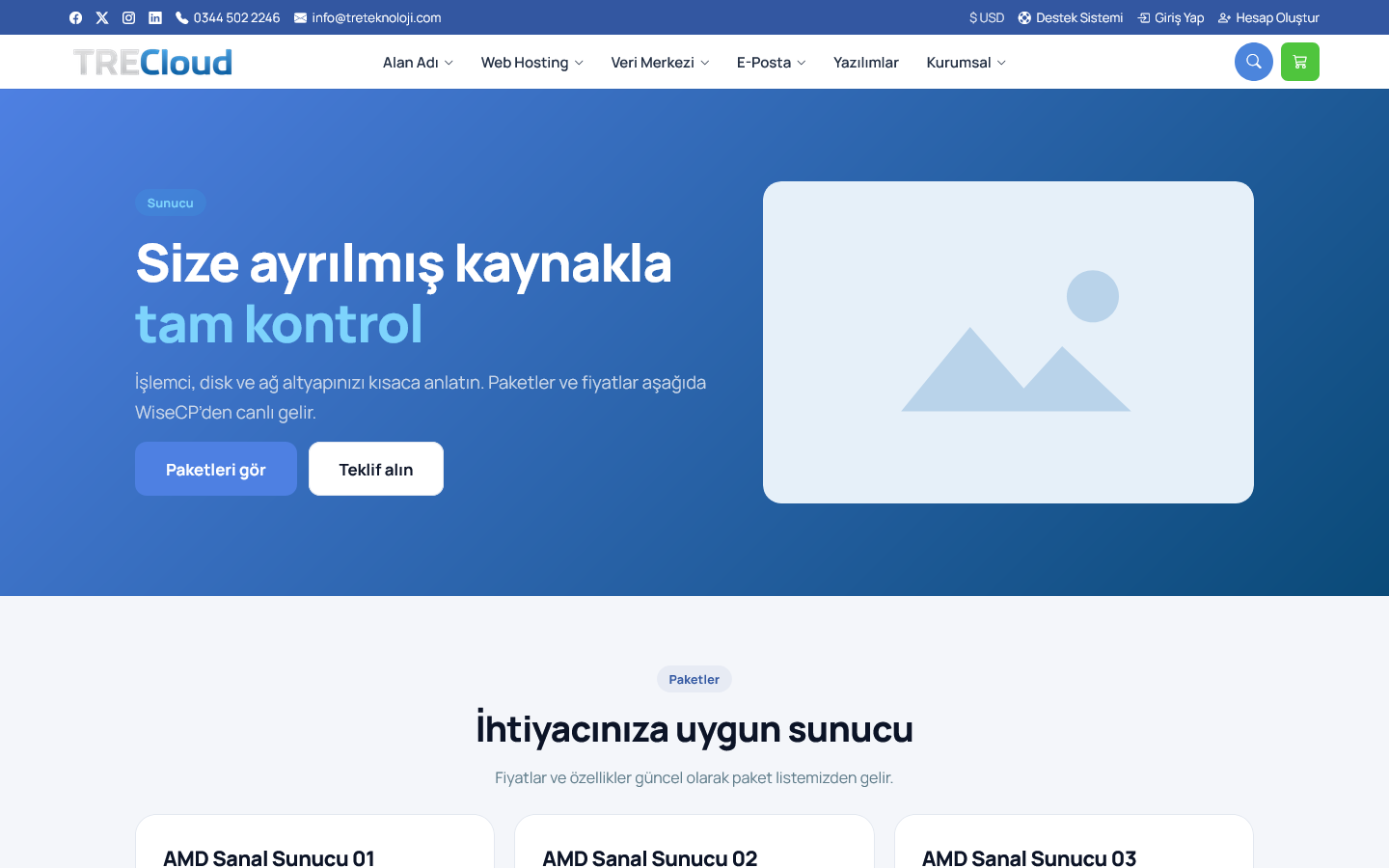Open the blue search icon button

point(1254,62)
